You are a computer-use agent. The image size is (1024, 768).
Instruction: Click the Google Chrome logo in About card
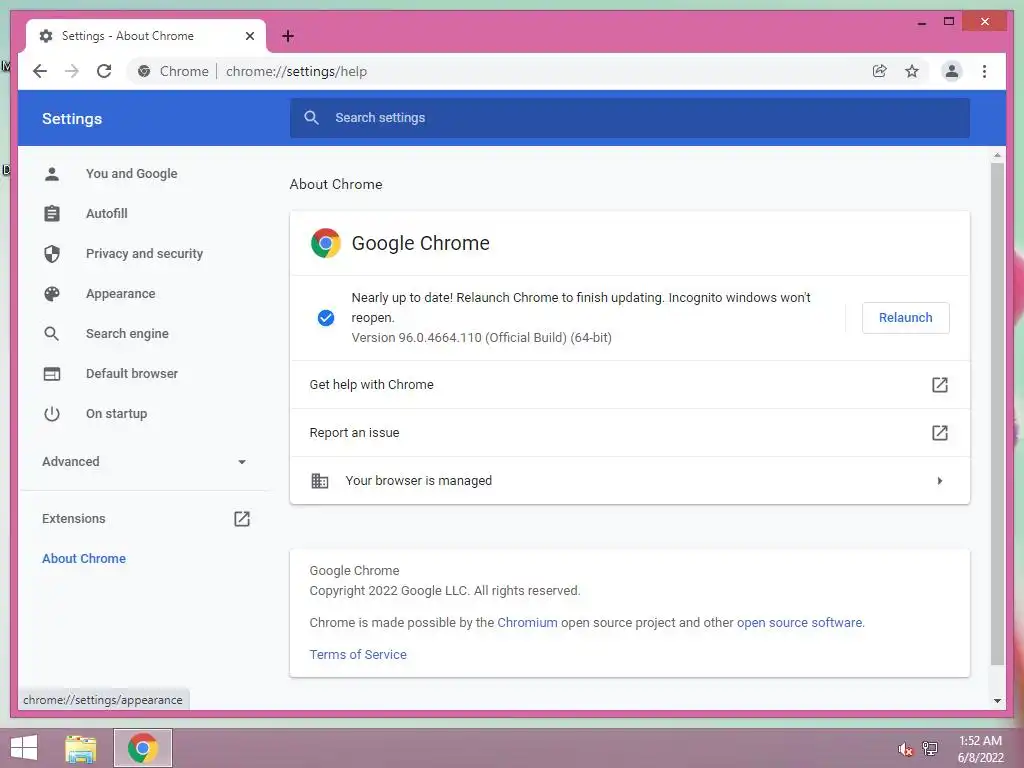326,243
